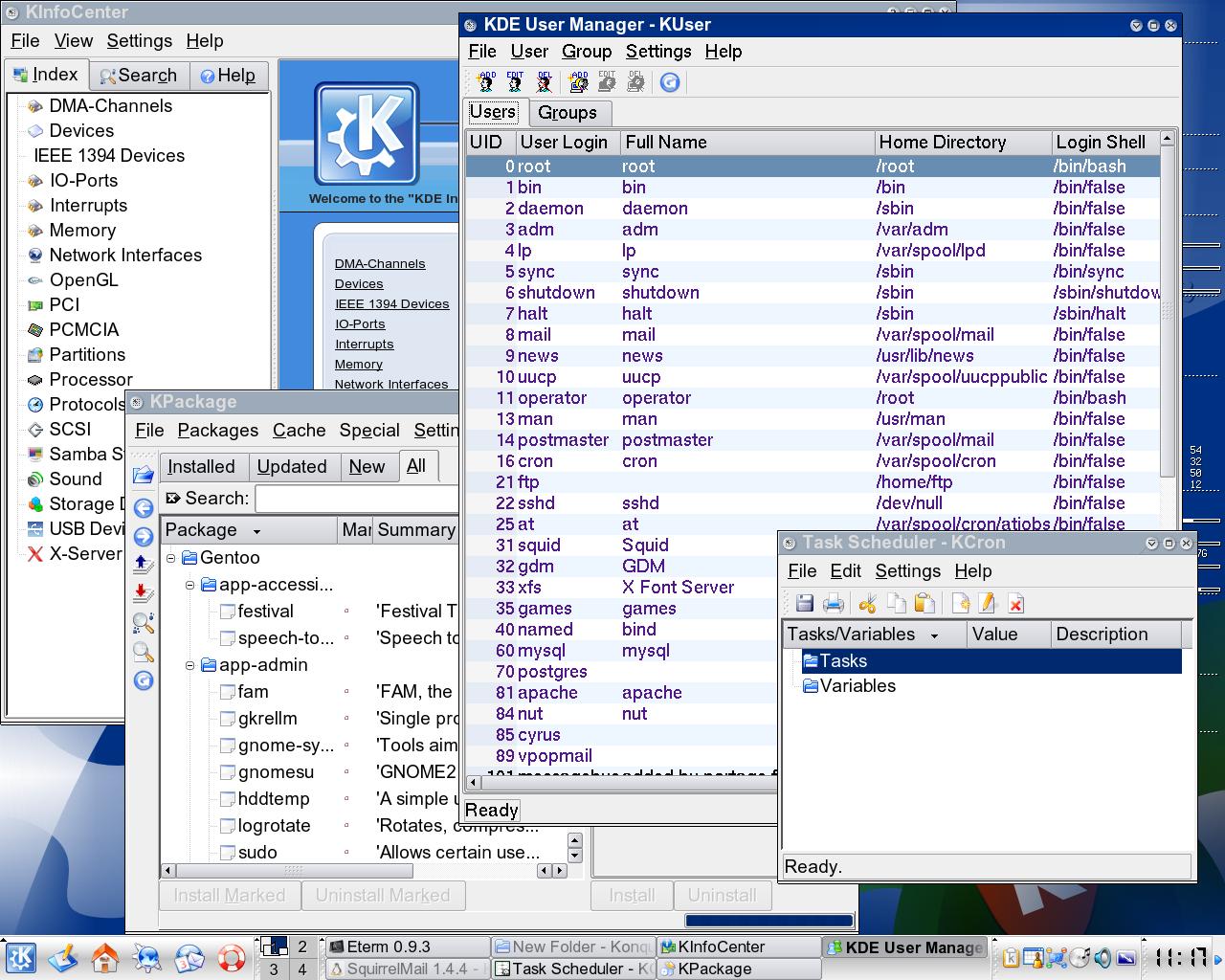This screenshot has width=1225, height=980.
Task: Click the modify task icon in KCron
Action: click(x=988, y=603)
